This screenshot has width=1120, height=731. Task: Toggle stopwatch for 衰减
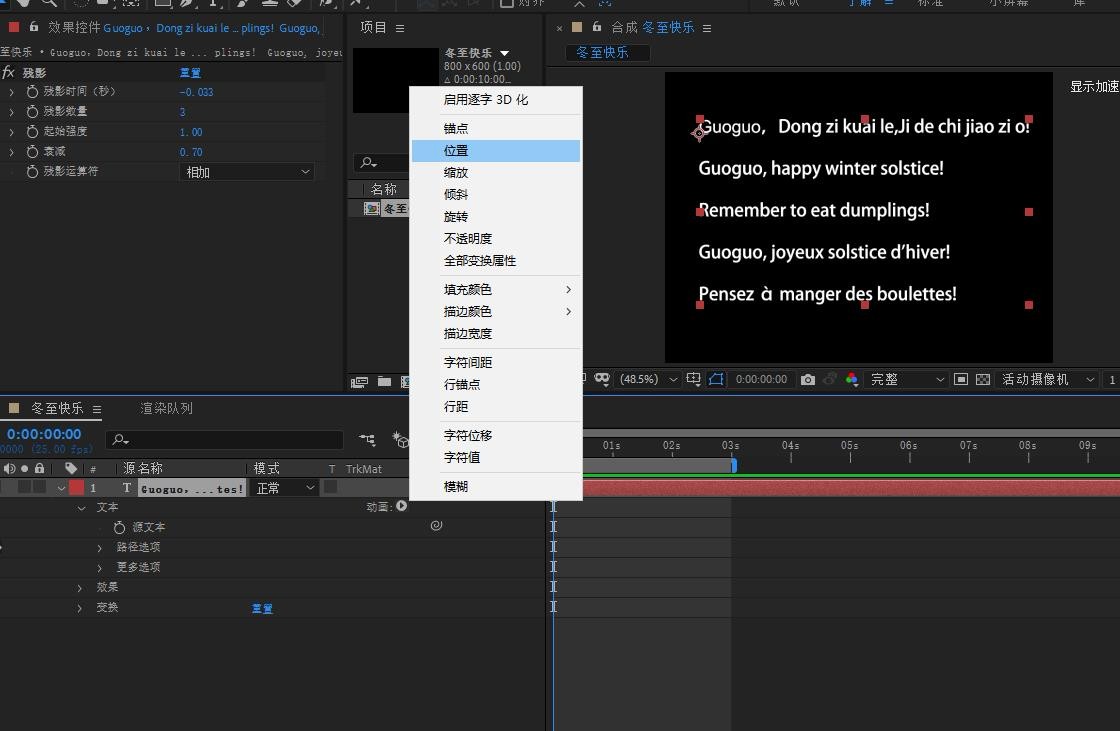pyautogui.click(x=32, y=151)
